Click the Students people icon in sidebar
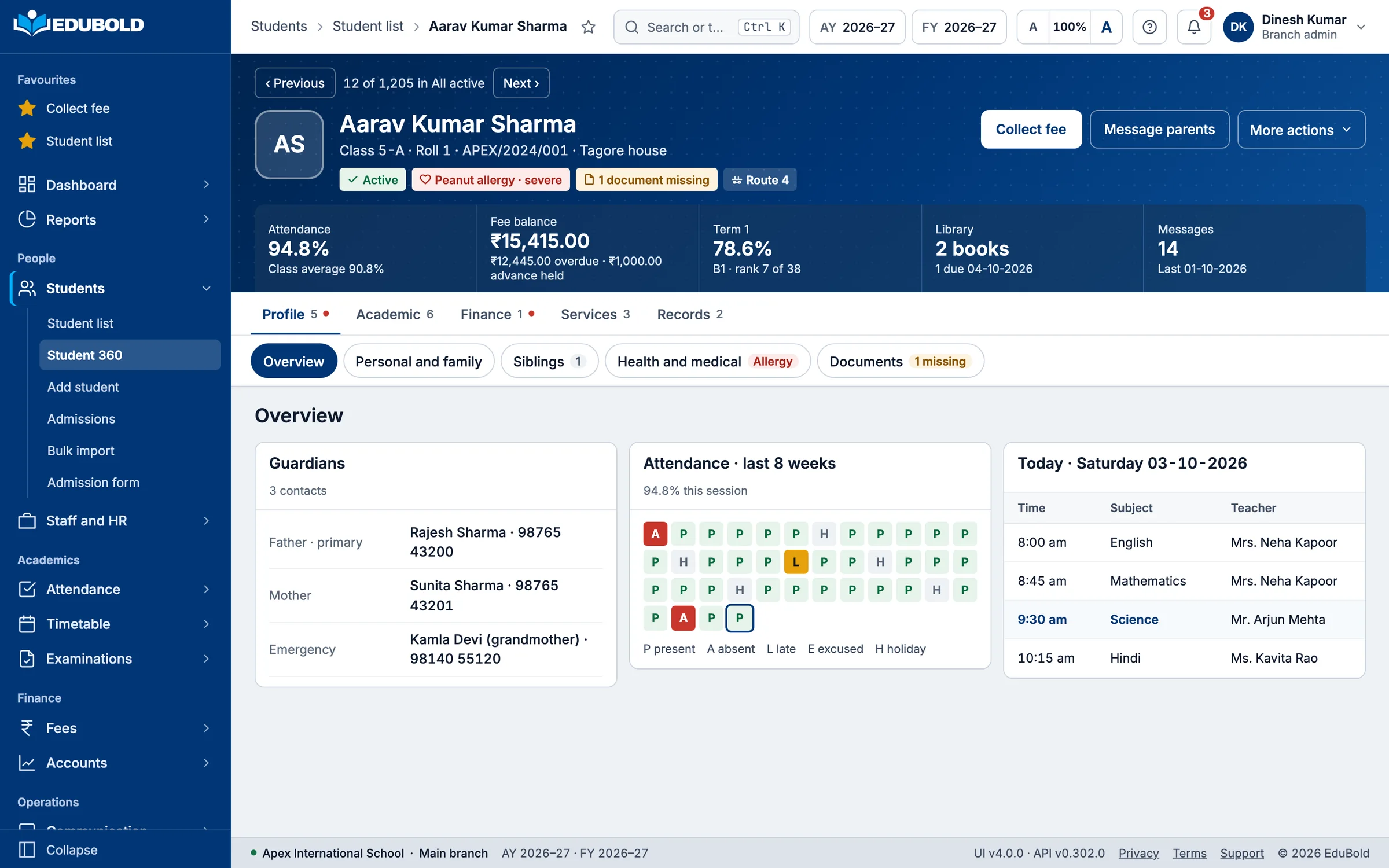The image size is (1389, 868). [x=27, y=288]
